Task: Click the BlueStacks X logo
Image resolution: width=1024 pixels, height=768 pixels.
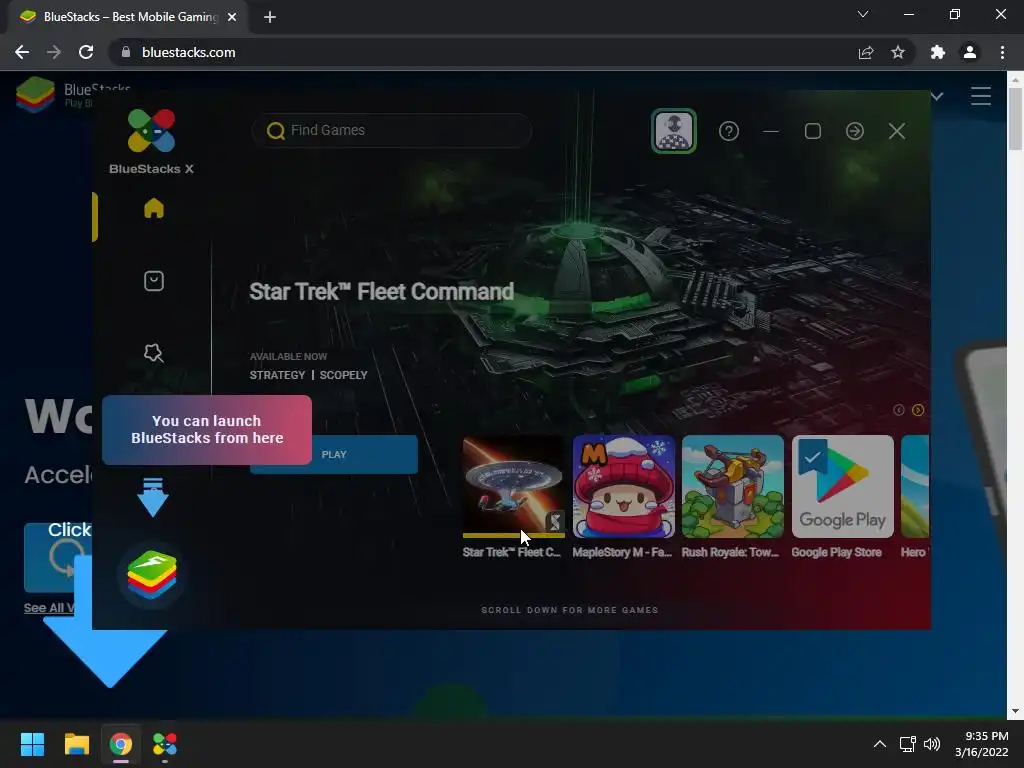Action: [x=152, y=142]
